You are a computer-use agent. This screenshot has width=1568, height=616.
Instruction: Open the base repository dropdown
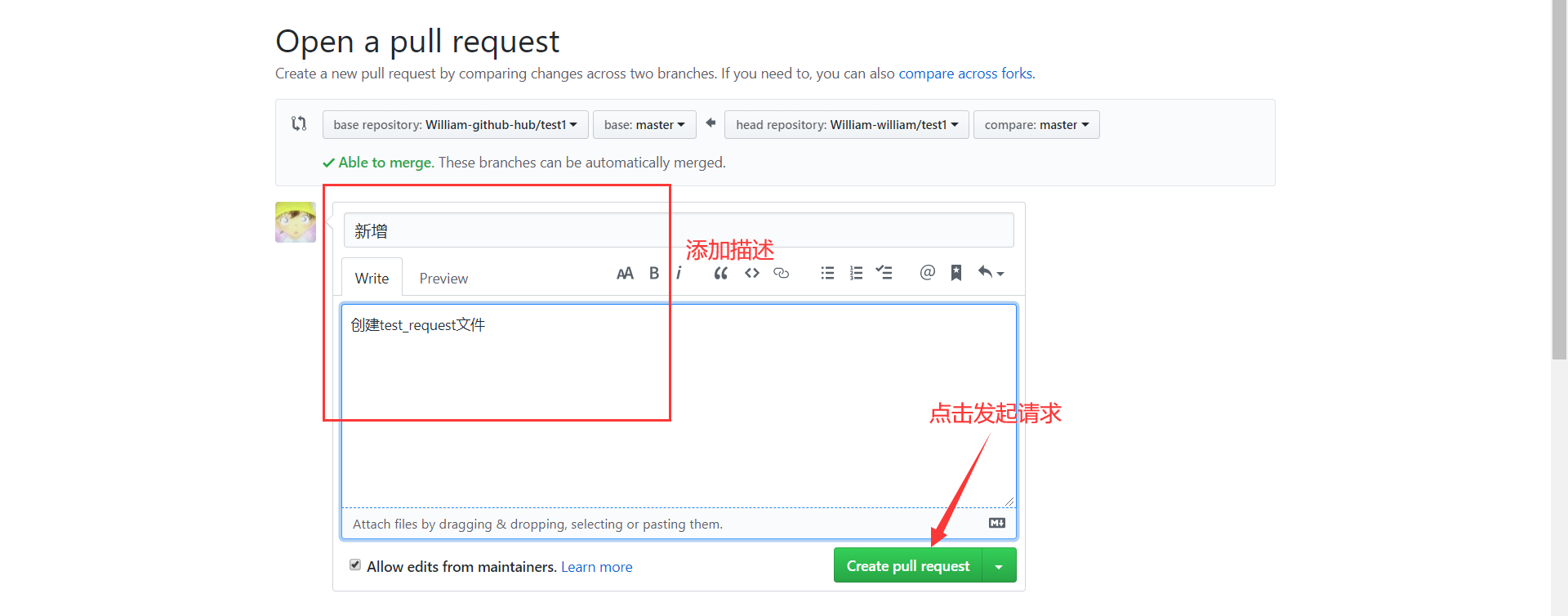coord(455,124)
